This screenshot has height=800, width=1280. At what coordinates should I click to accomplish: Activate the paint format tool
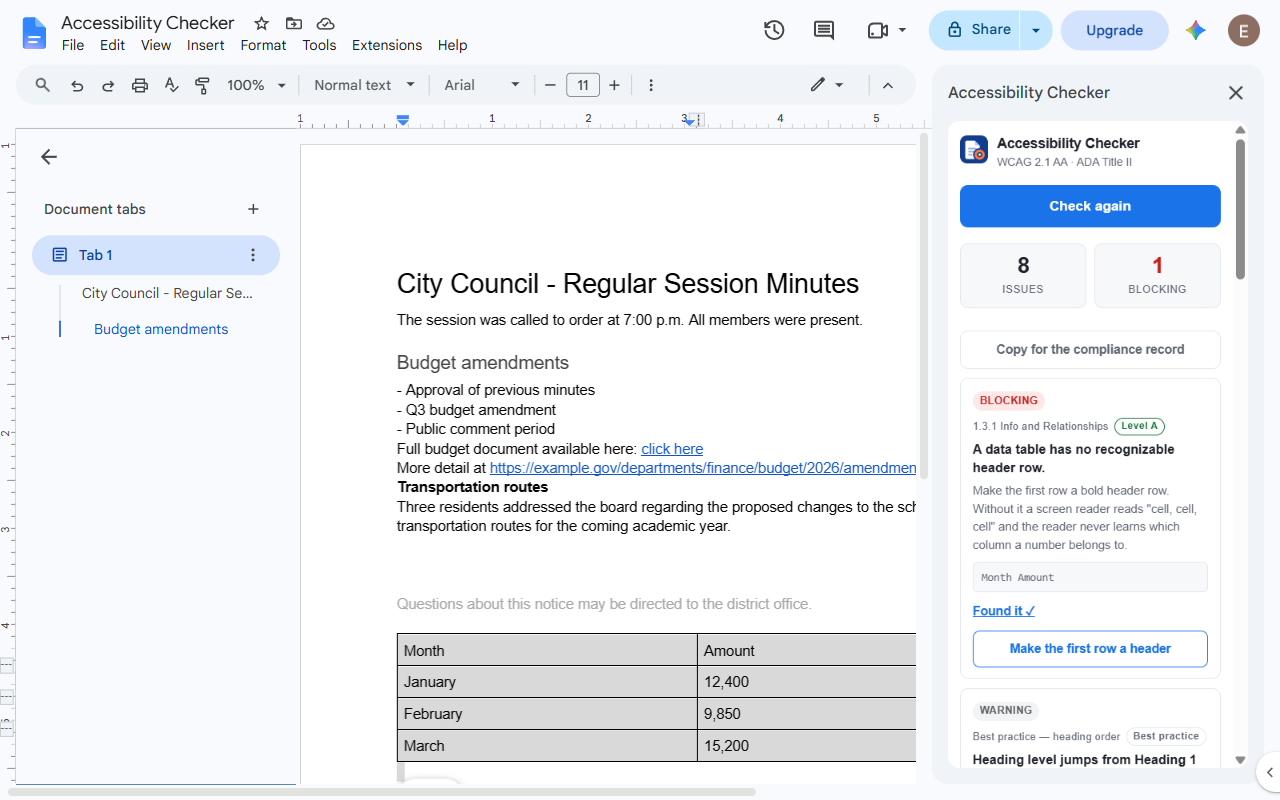202,85
